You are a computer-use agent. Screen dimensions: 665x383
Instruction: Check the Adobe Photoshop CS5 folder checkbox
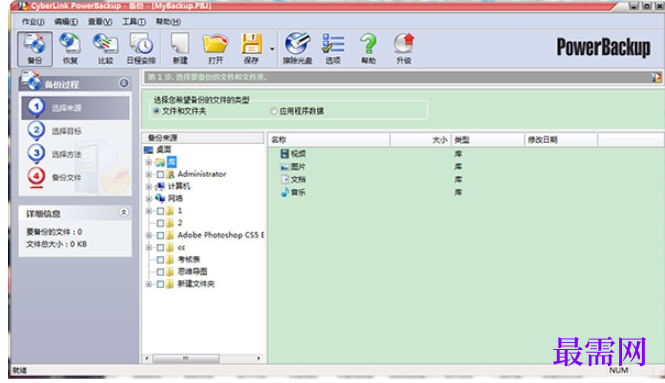[x=160, y=235]
